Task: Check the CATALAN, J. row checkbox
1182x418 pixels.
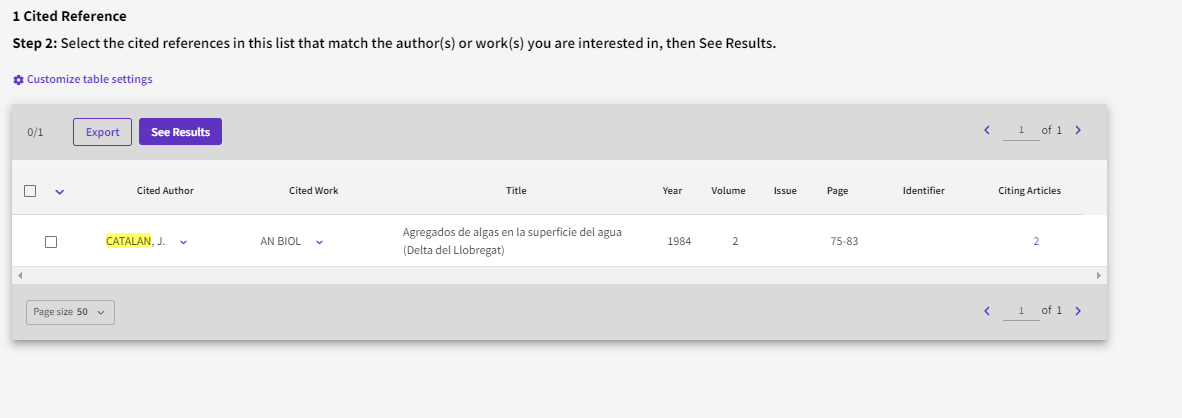Action: (51, 242)
